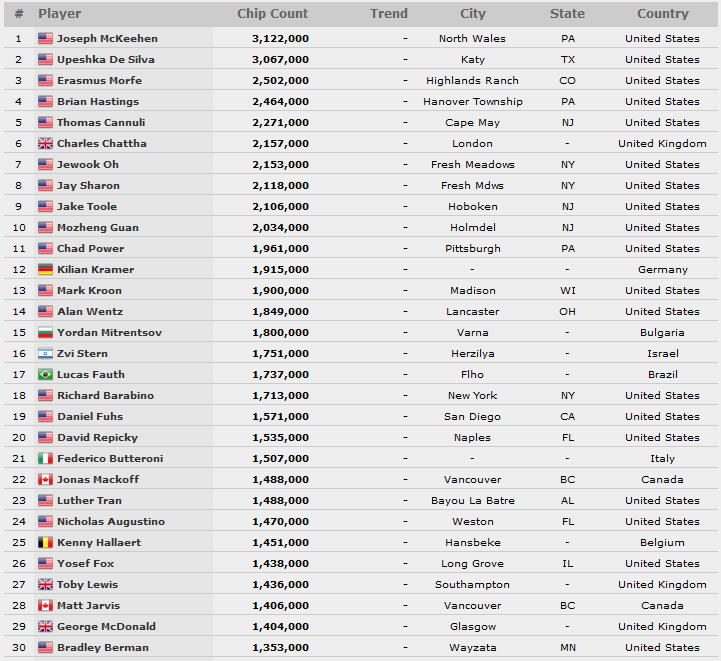Click Erasmus Morfe's chip count 2,502,000
This screenshot has height=661, width=721.
[x=280, y=81]
